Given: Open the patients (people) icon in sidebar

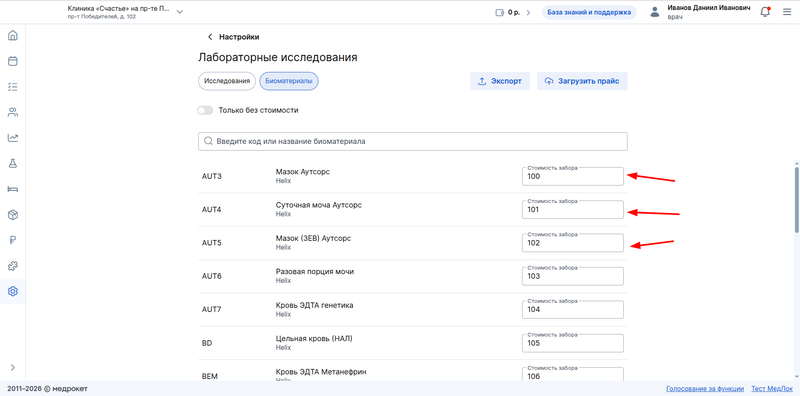Looking at the screenshot, I should (13, 112).
